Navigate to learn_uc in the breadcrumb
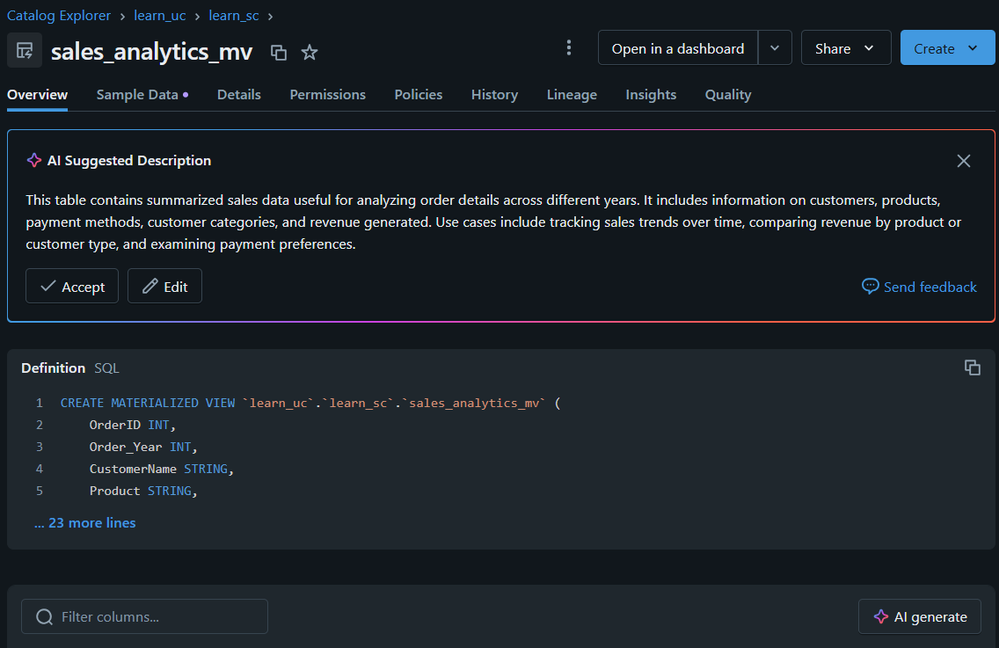 (160, 15)
